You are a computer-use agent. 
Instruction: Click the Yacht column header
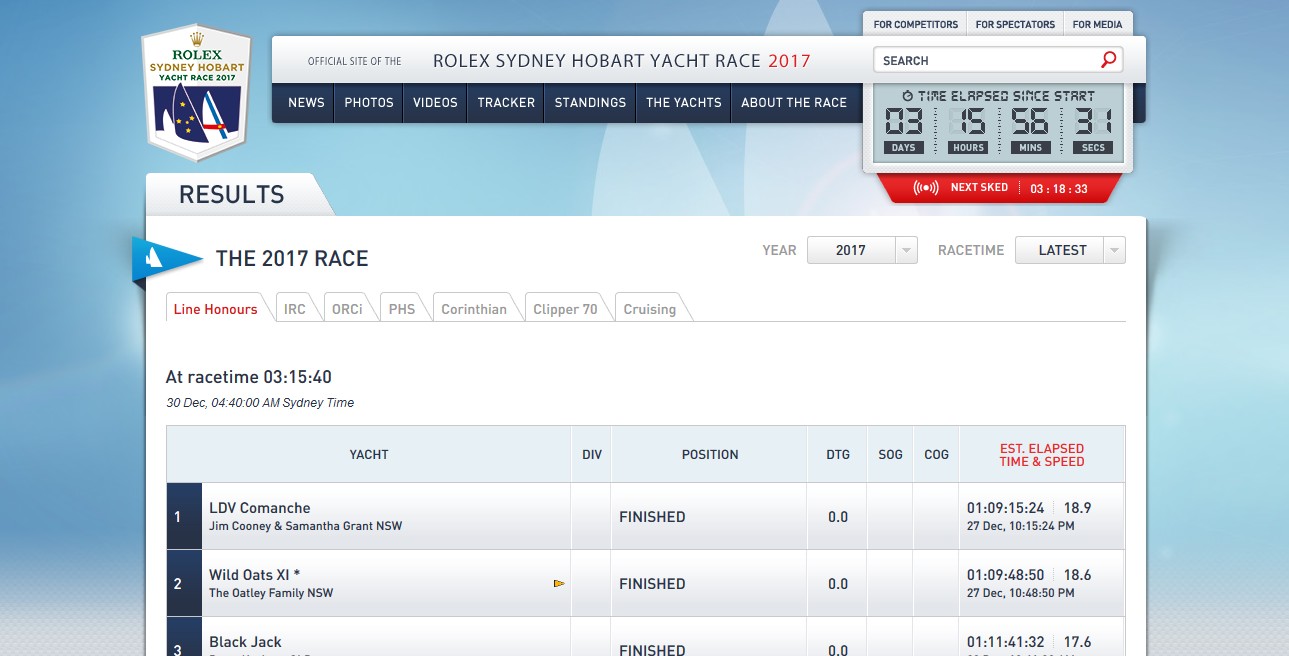click(x=369, y=454)
